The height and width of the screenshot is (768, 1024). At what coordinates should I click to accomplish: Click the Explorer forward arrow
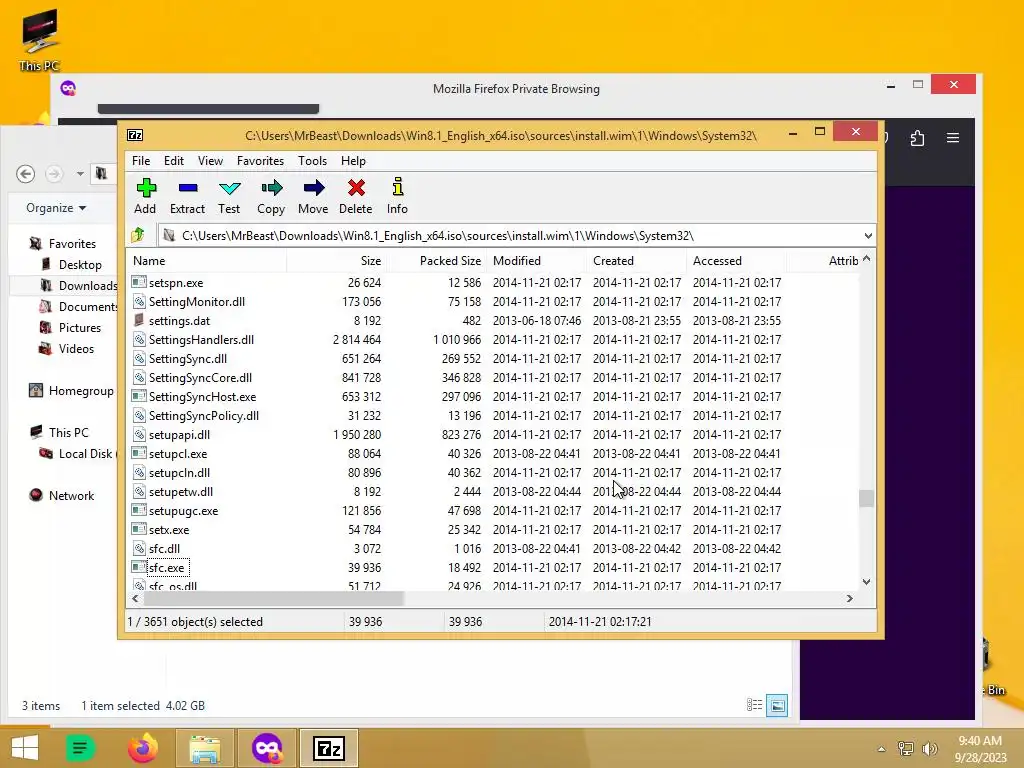54,174
